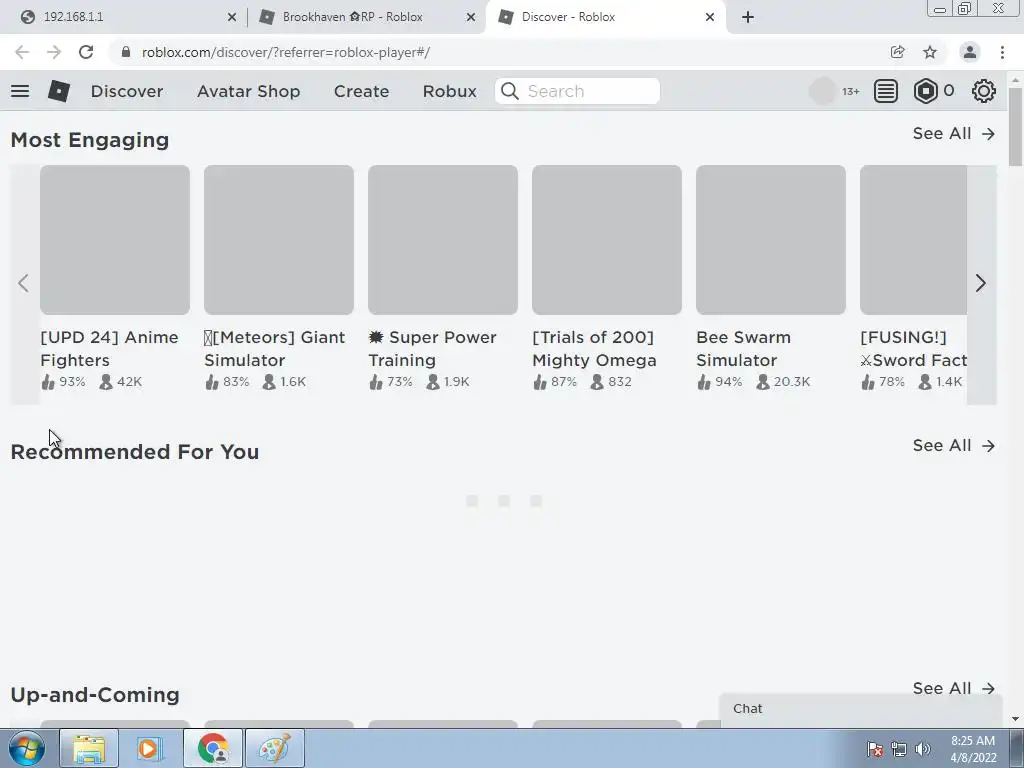This screenshot has width=1024, height=768.
Task: Open the hamburger navigation menu
Action: pyautogui.click(x=20, y=91)
